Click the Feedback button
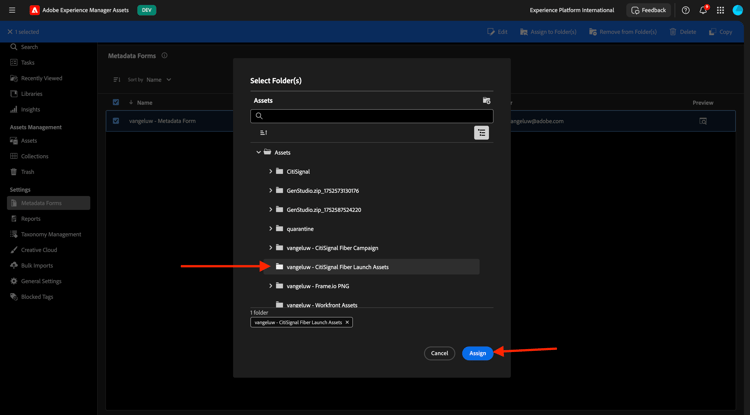Screen dimensions: 750x415 [648, 10]
